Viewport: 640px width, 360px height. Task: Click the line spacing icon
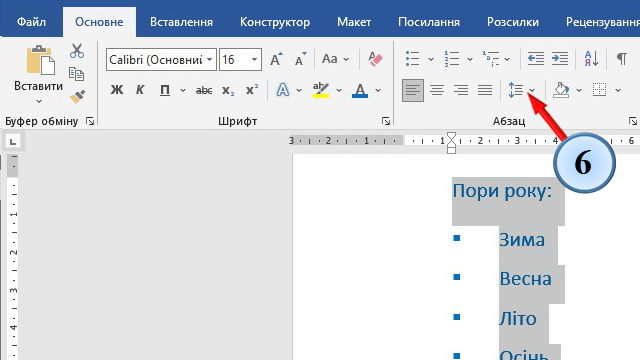tap(516, 90)
